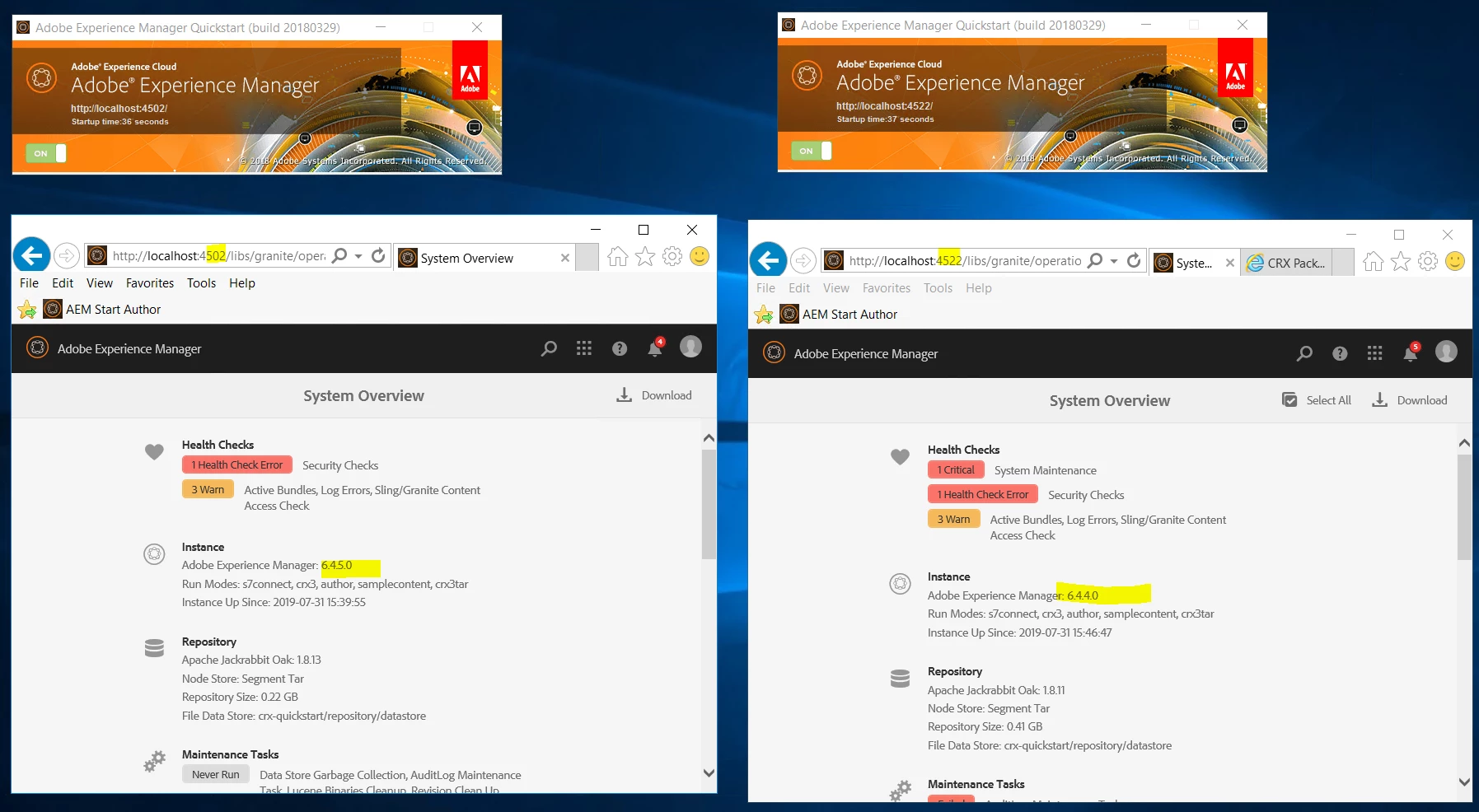Open Help menu in left browser
This screenshot has height=812, width=1479.
pyautogui.click(x=242, y=283)
